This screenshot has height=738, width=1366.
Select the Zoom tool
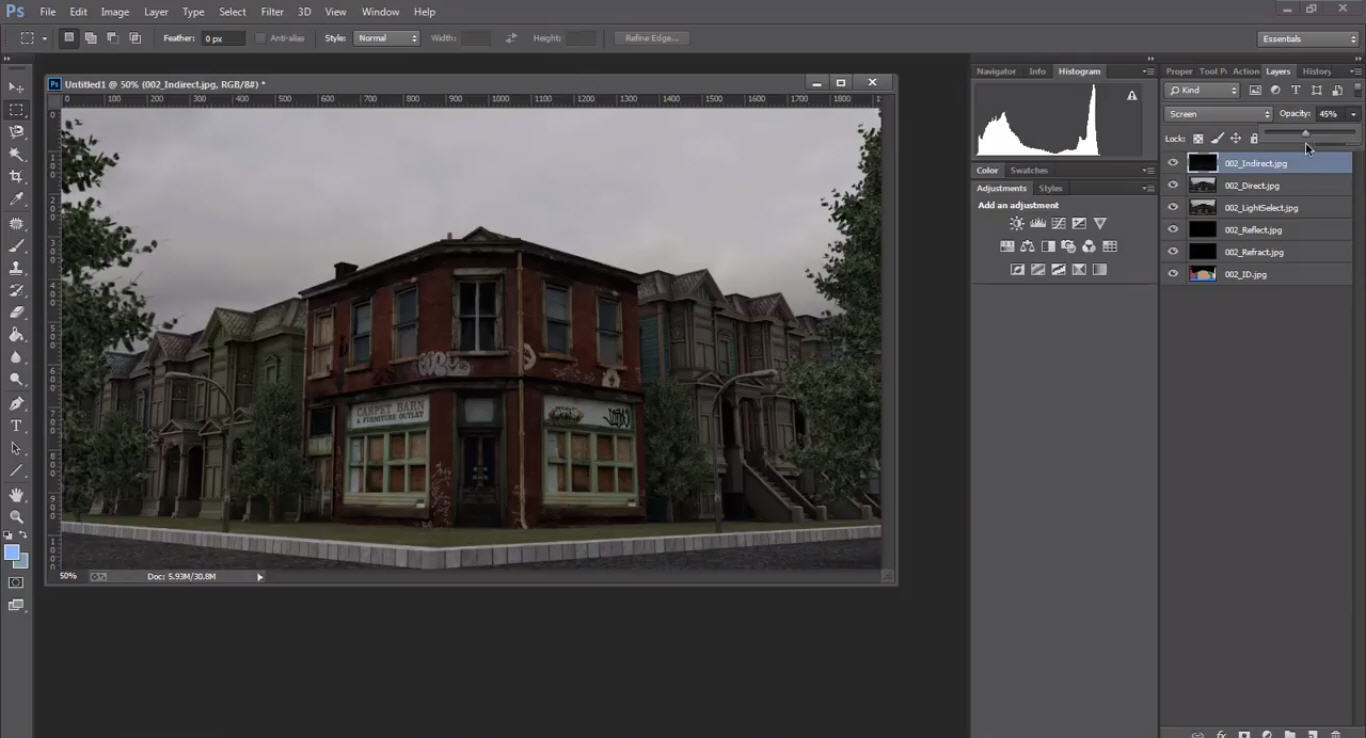(16, 517)
